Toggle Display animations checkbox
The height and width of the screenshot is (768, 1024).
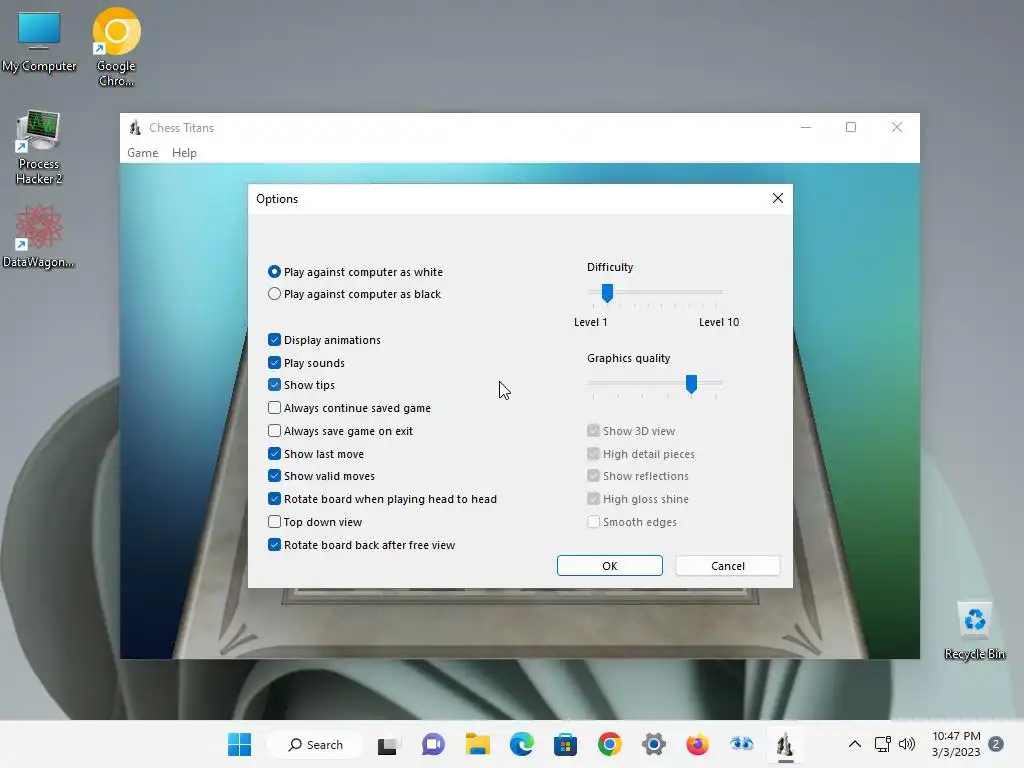click(x=274, y=340)
